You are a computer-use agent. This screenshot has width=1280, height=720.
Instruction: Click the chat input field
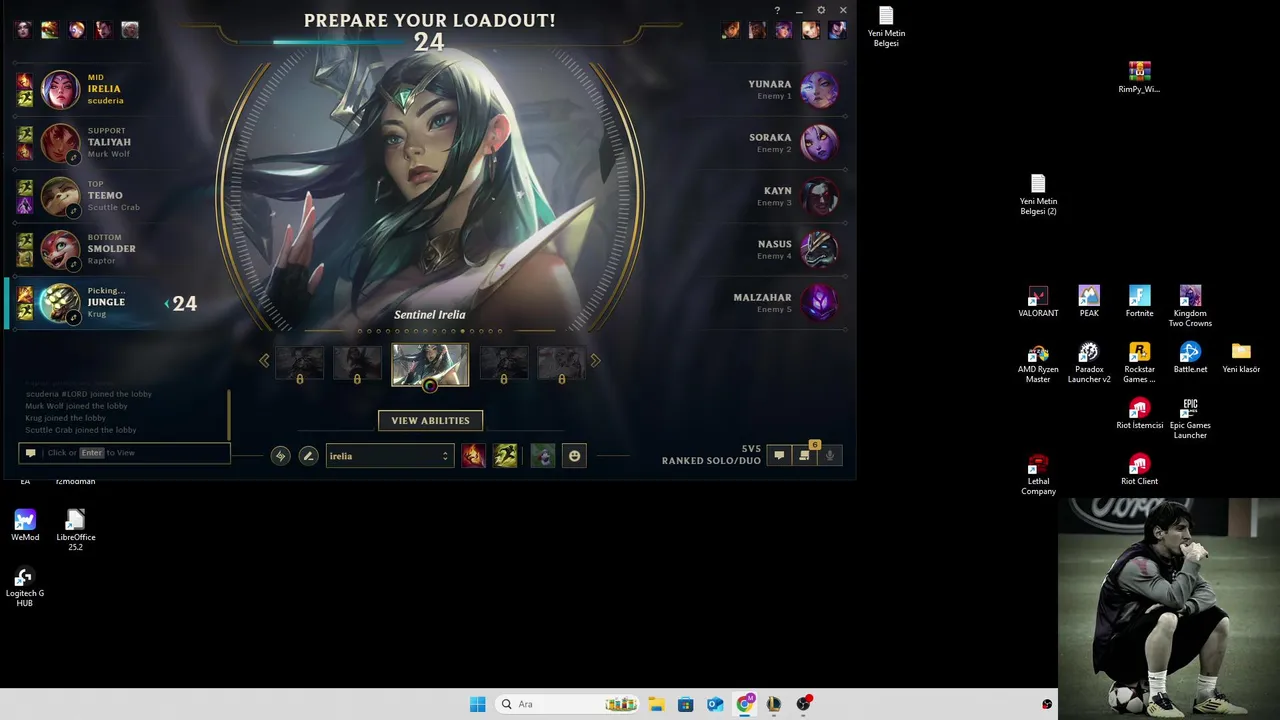124,453
